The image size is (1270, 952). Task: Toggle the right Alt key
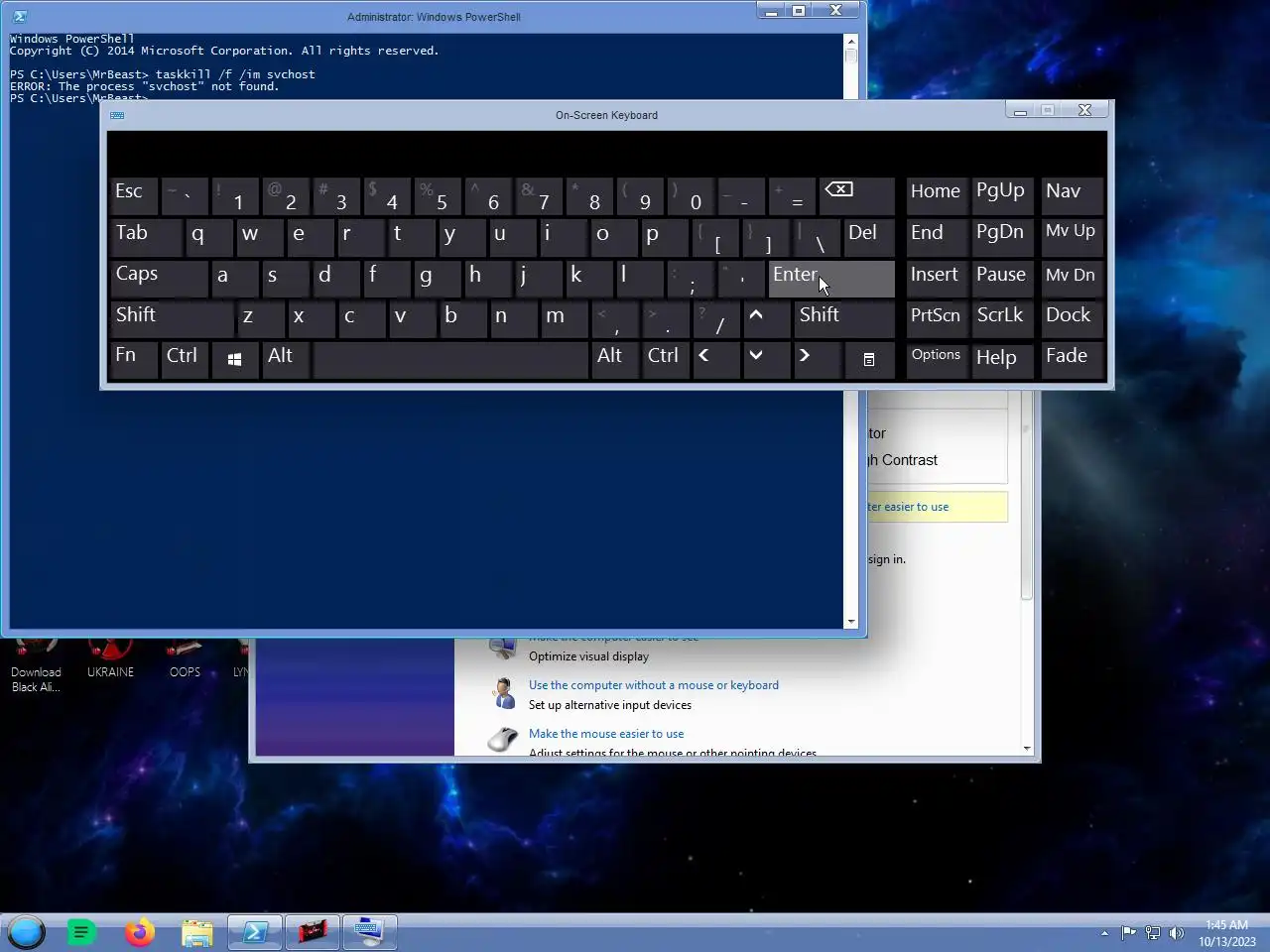pyautogui.click(x=615, y=360)
